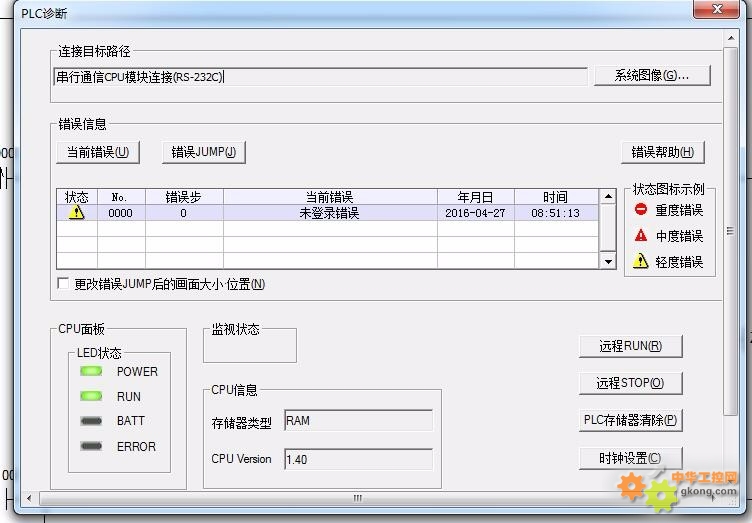Screen dimensions: 752x523
Task: Click the POWER LED indicator
Action: (x=91, y=371)
